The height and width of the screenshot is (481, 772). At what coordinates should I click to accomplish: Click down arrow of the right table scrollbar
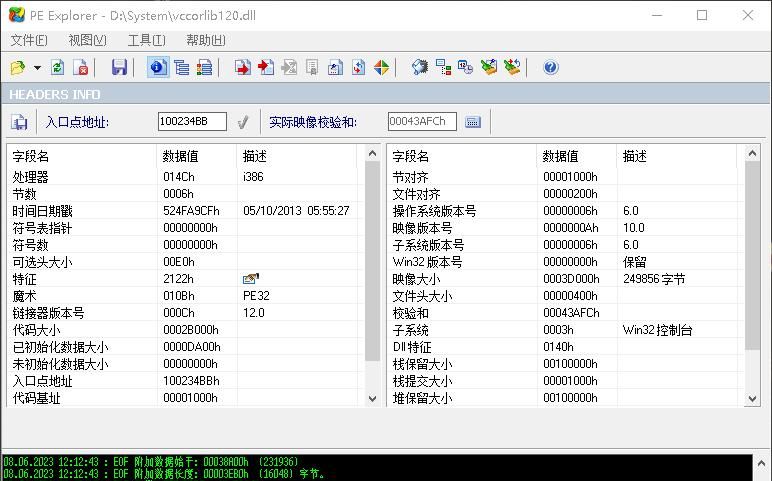[x=752, y=399]
